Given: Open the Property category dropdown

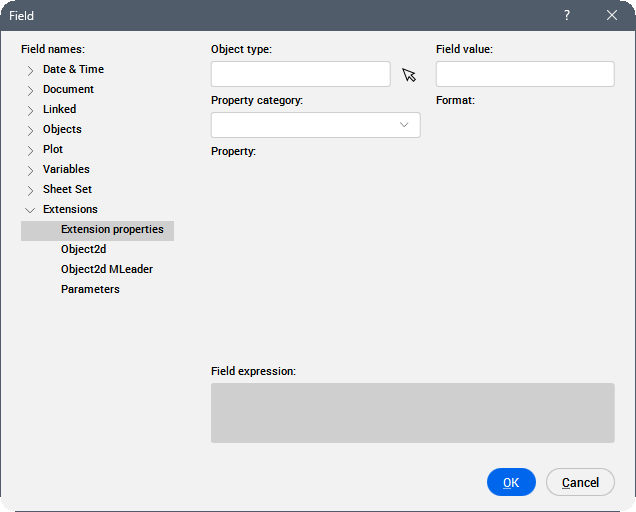Looking at the screenshot, I should coord(315,125).
